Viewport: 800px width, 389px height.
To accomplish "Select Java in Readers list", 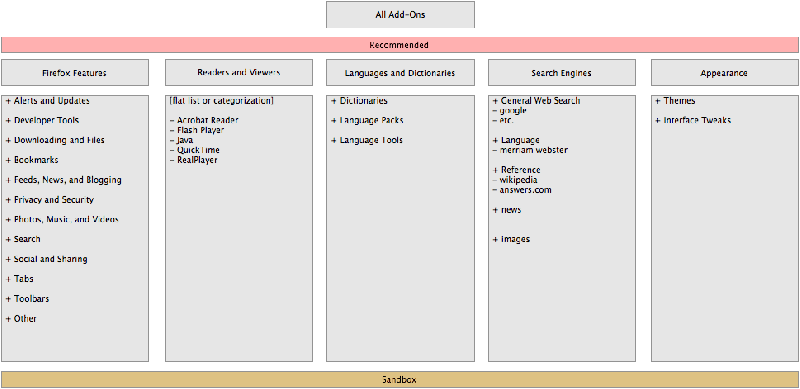I will [181, 140].
